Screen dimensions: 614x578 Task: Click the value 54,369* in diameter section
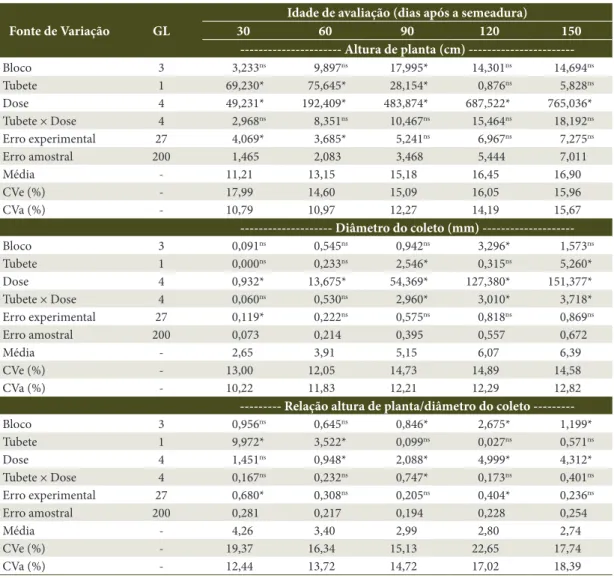pos(409,282)
